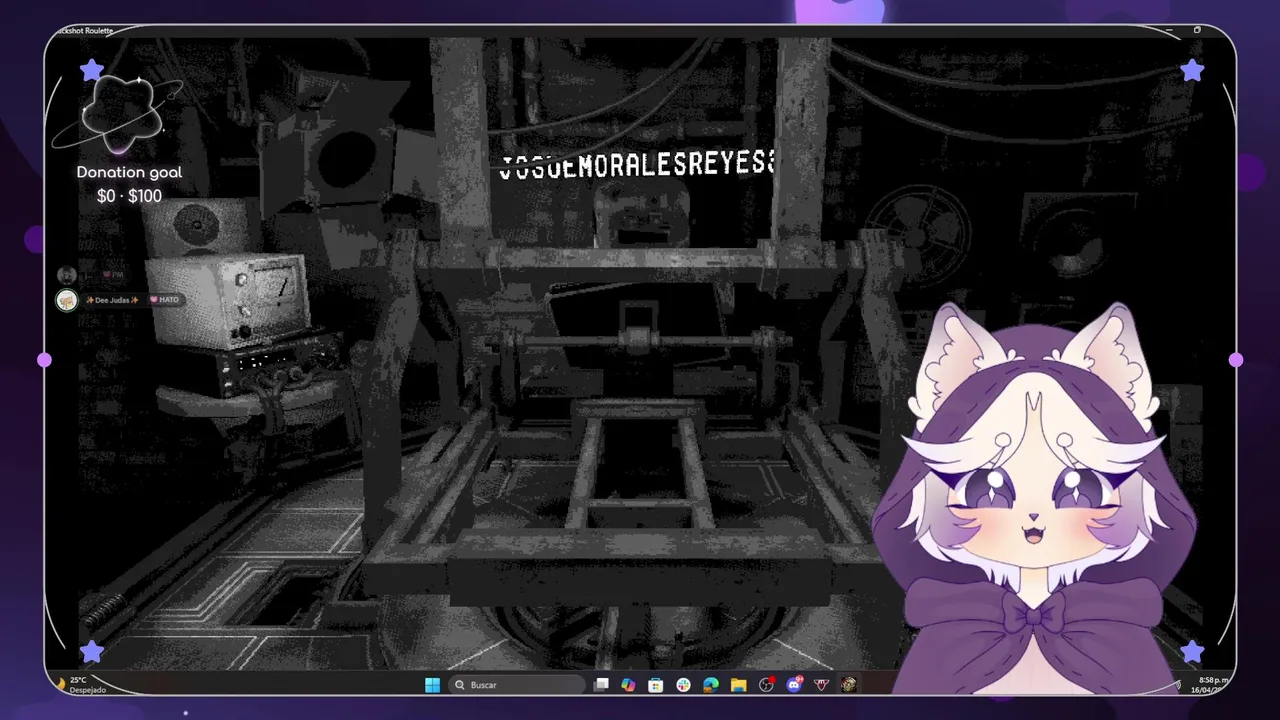1280x720 pixels.
Task: Click the JOSUEMORALESREYES name text
Action: (x=637, y=166)
